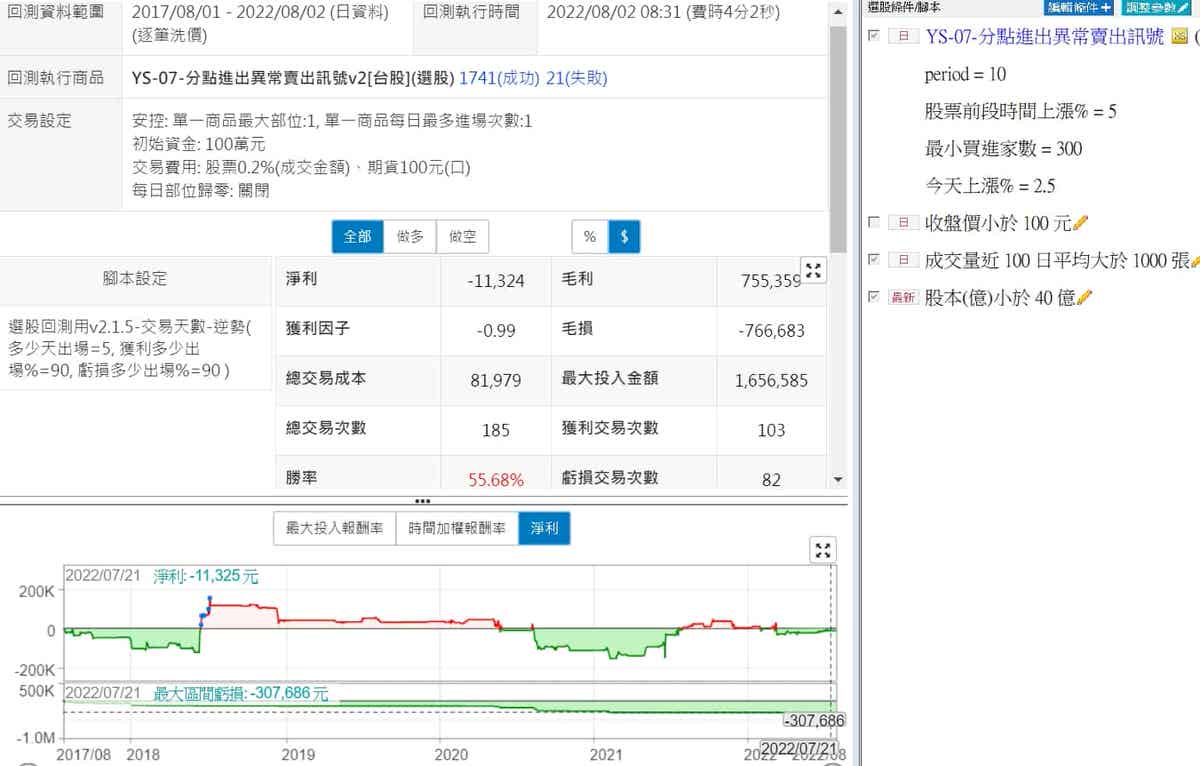Click the 編輯條件 button
The width and height of the screenshot is (1200, 766).
[x=1078, y=7]
